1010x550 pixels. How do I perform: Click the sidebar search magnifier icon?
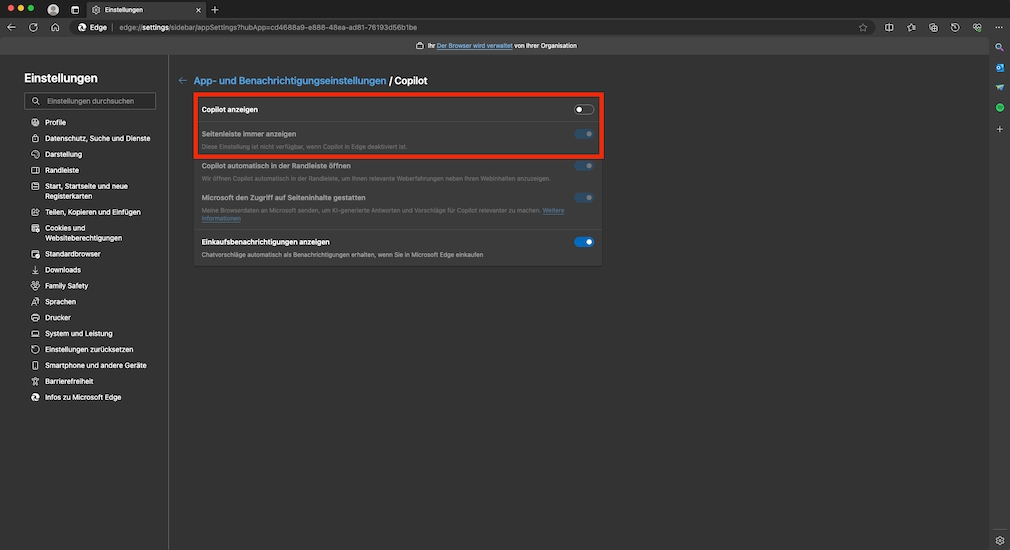click(x=999, y=47)
